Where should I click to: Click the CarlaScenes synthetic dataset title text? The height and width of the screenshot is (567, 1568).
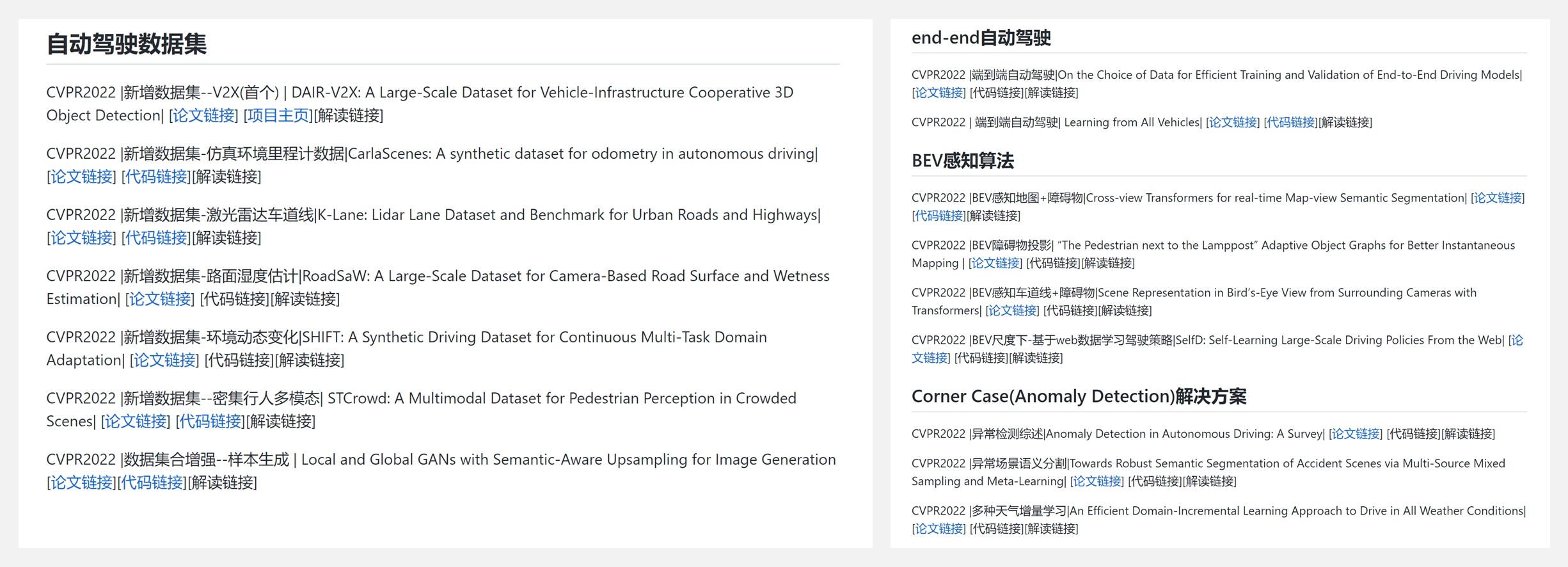point(582,154)
